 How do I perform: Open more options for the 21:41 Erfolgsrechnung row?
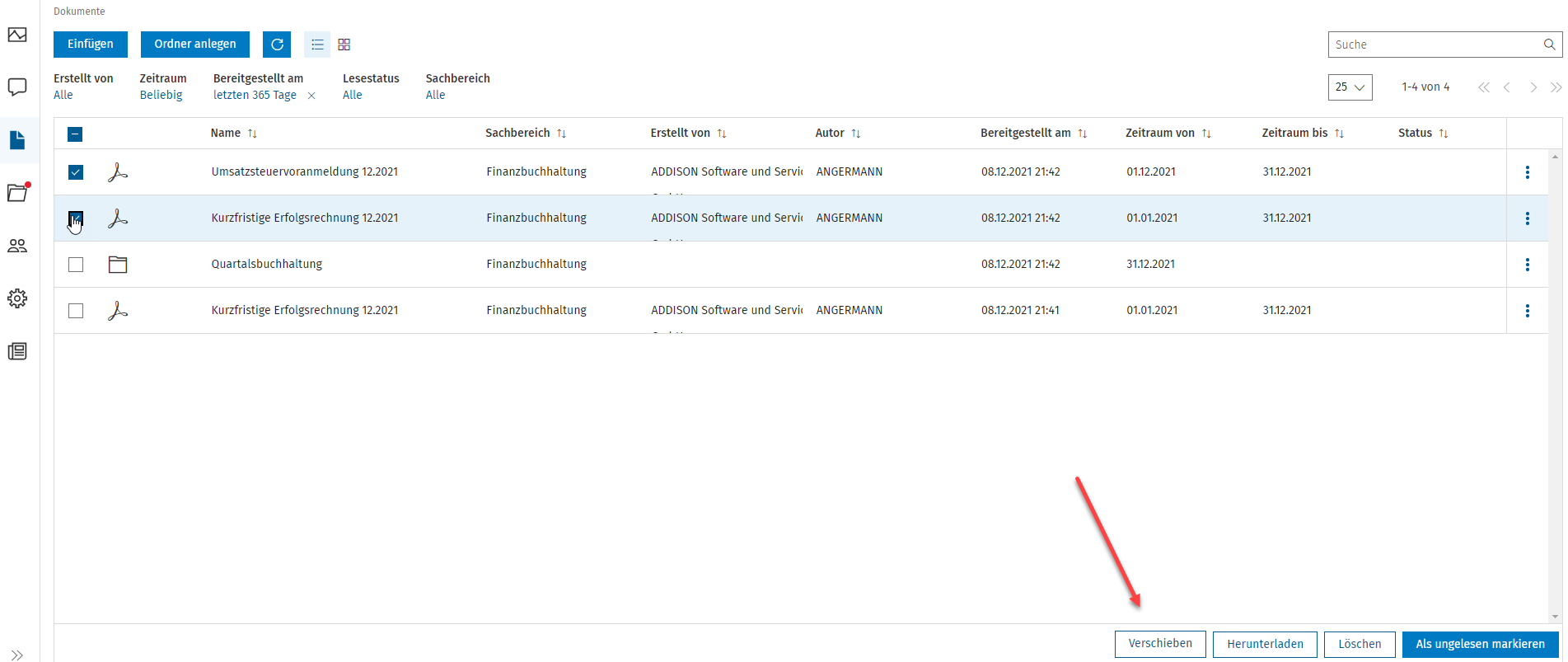(x=1528, y=311)
